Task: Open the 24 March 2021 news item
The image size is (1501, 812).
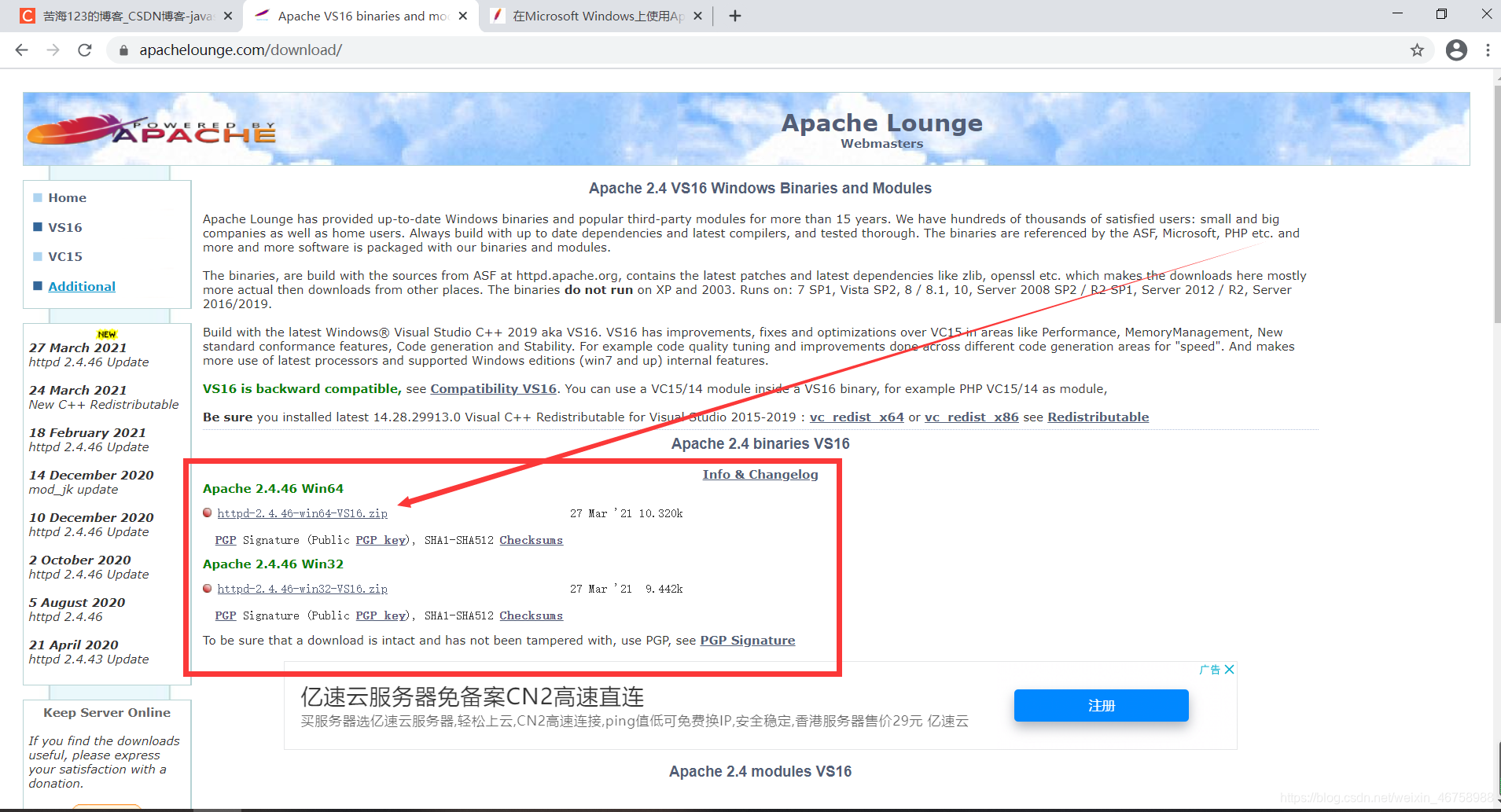Action: [x=104, y=397]
